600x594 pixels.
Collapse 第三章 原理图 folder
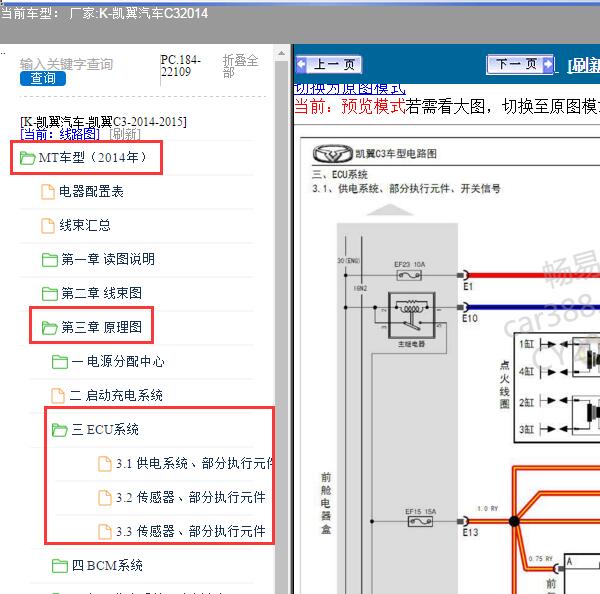coord(101,327)
